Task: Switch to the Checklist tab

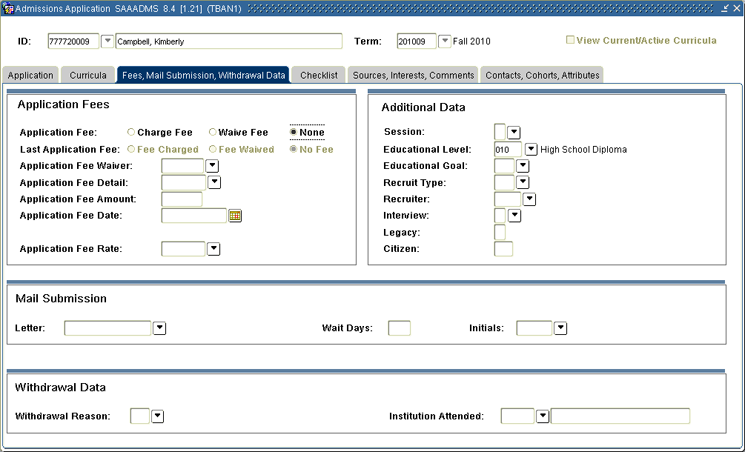Action: (x=318, y=75)
